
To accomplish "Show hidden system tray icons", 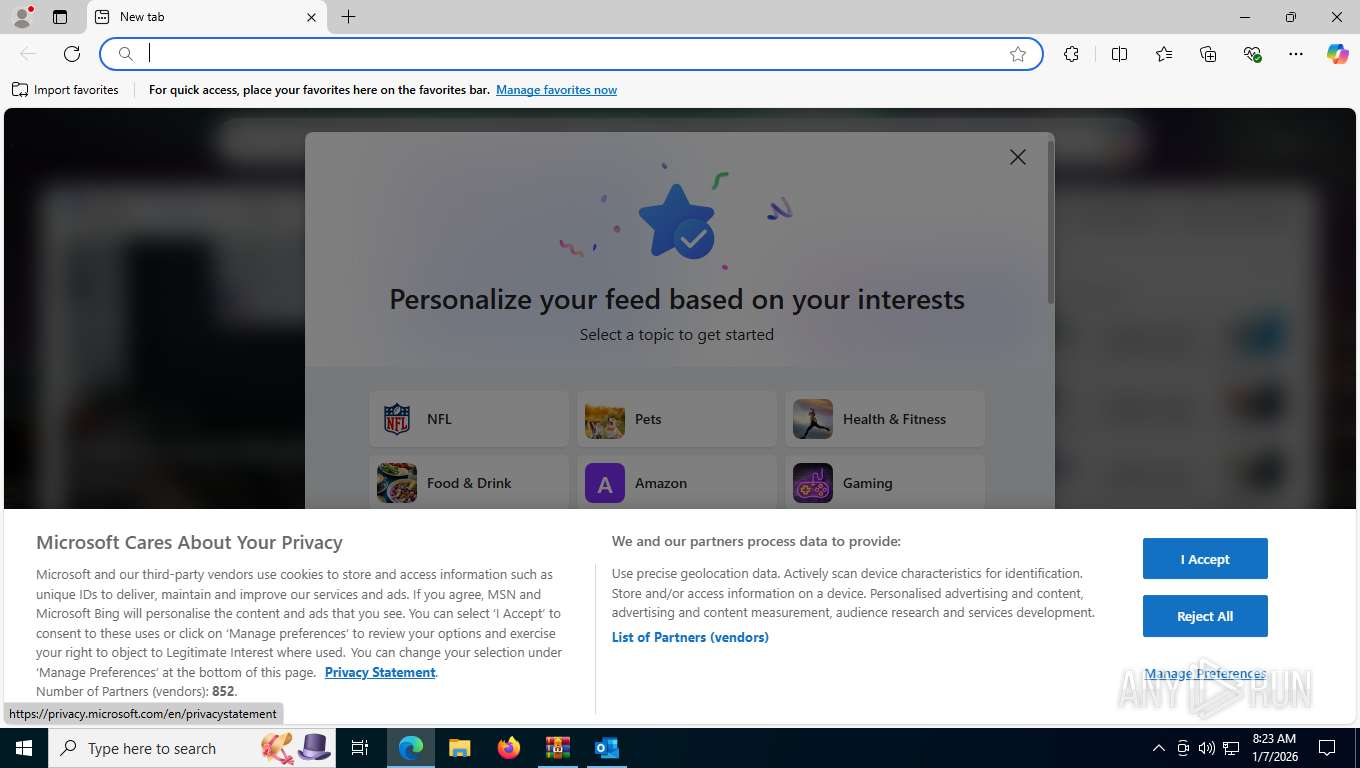I will point(1159,748).
